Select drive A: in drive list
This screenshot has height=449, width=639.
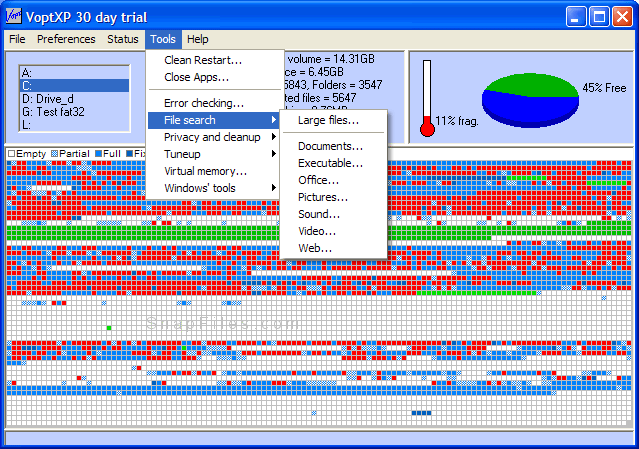pyautogui.click(x=75, y=73)
